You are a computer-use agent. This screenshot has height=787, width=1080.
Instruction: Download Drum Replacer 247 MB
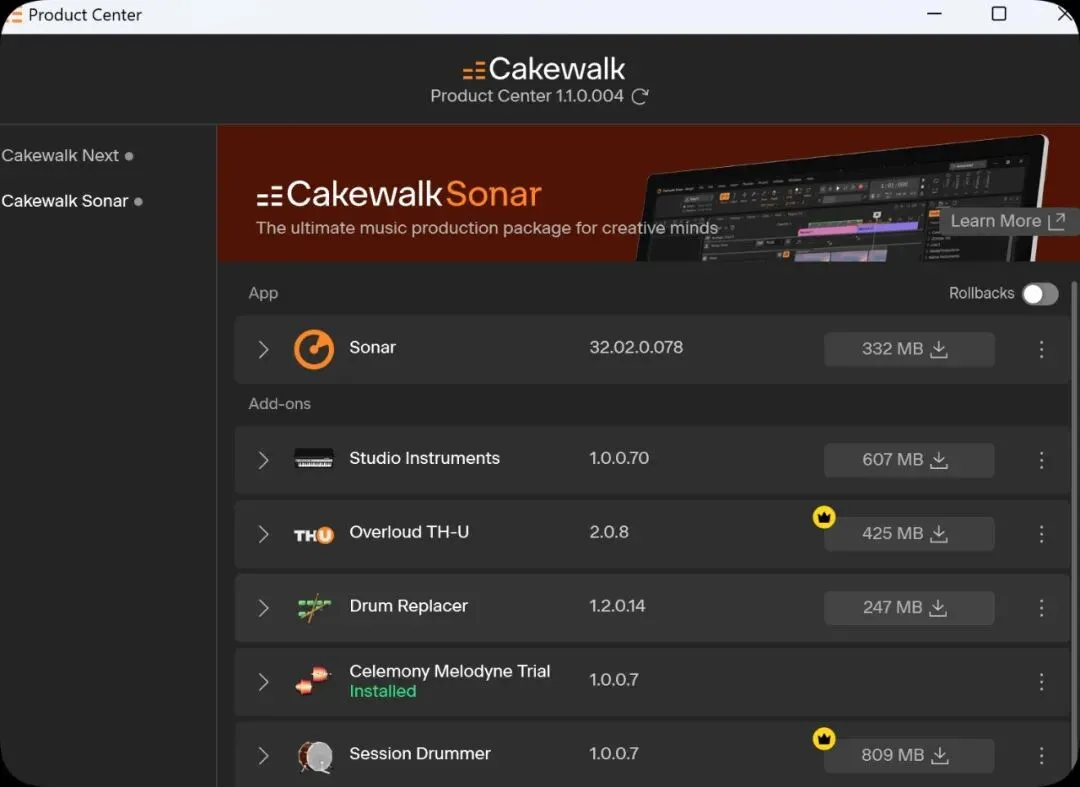(x=909, y=607)
